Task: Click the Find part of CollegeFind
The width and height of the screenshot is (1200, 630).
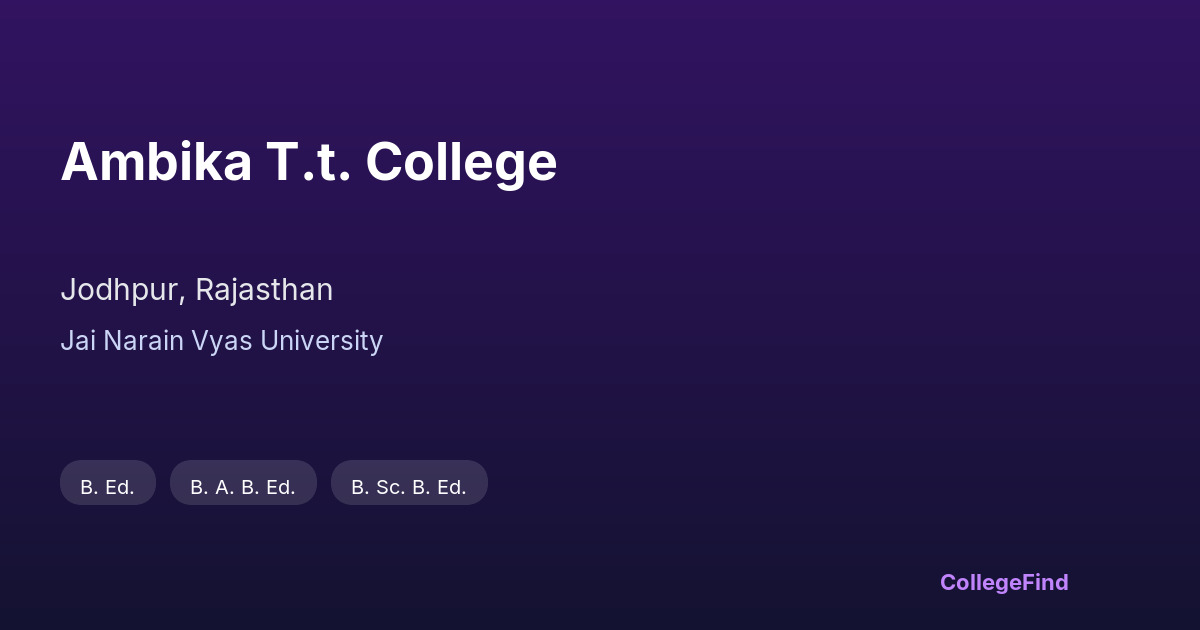Action: tap(1047, 582)
